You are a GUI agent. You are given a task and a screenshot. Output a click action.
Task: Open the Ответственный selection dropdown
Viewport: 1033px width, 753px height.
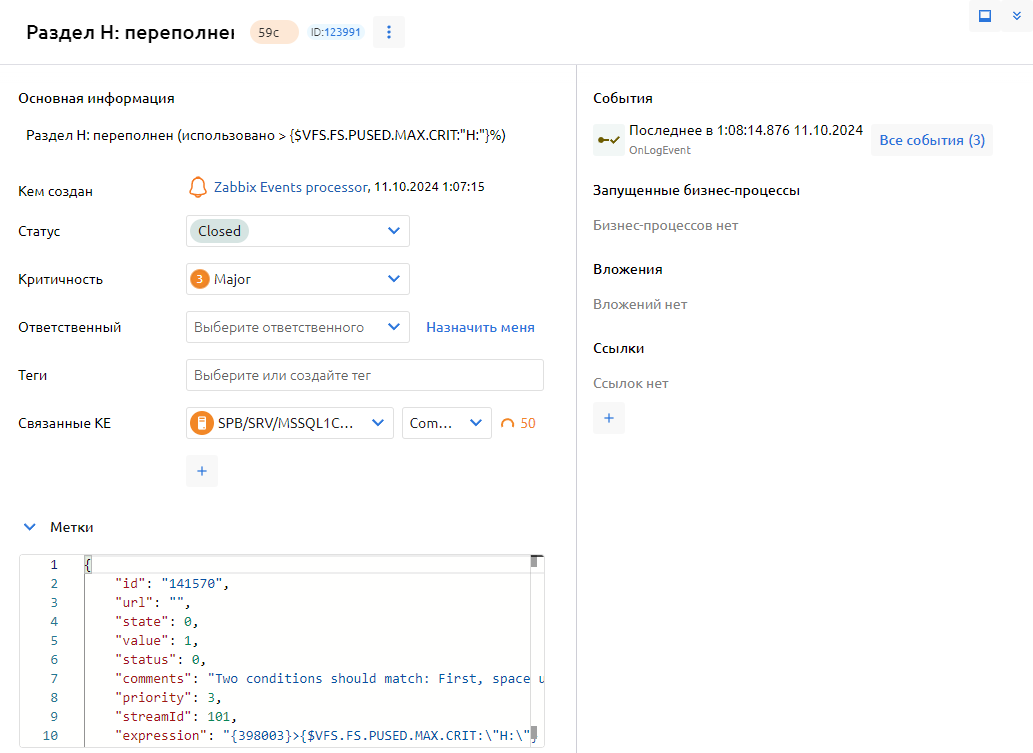(x=297, y=327)
